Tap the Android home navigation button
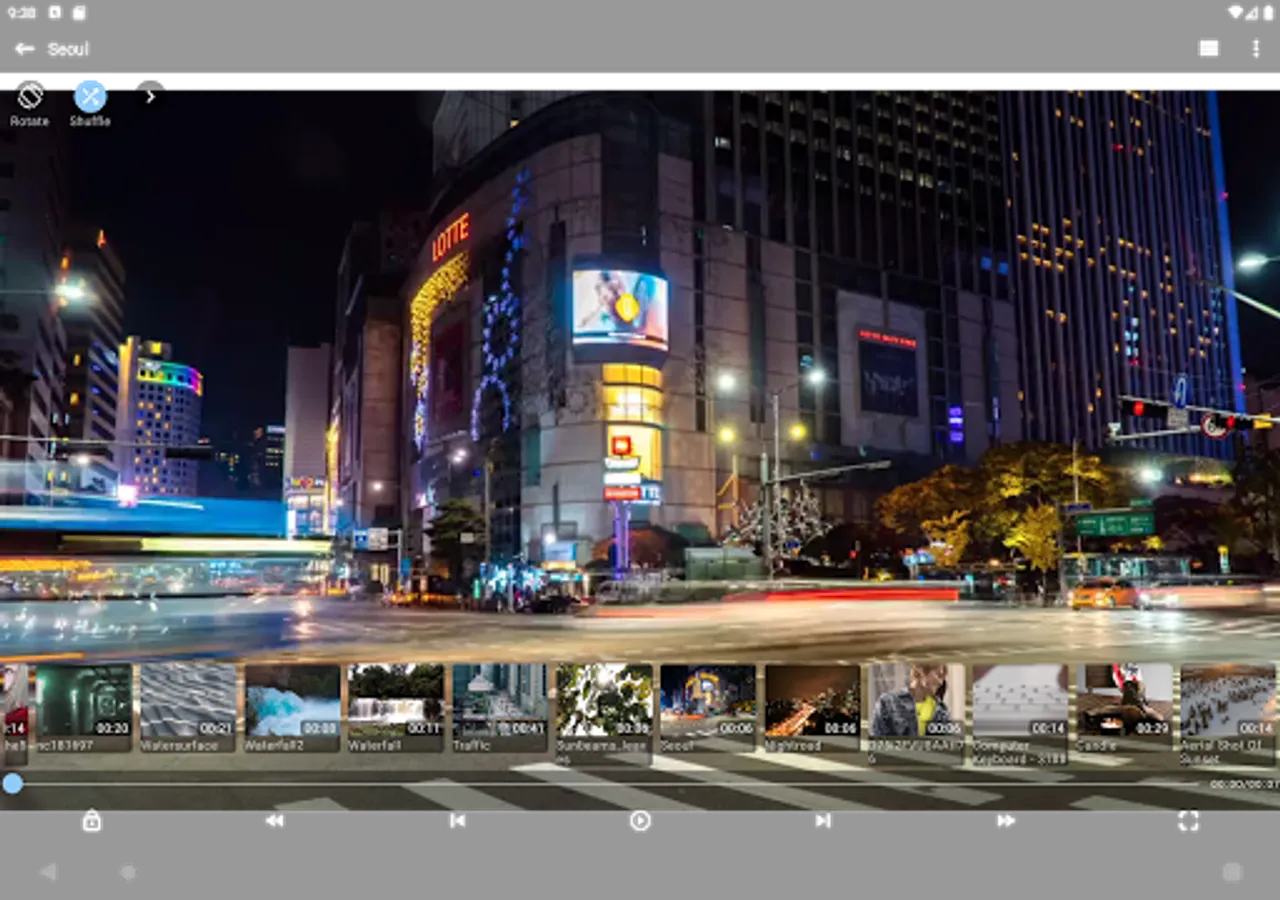 click(128, 872)
